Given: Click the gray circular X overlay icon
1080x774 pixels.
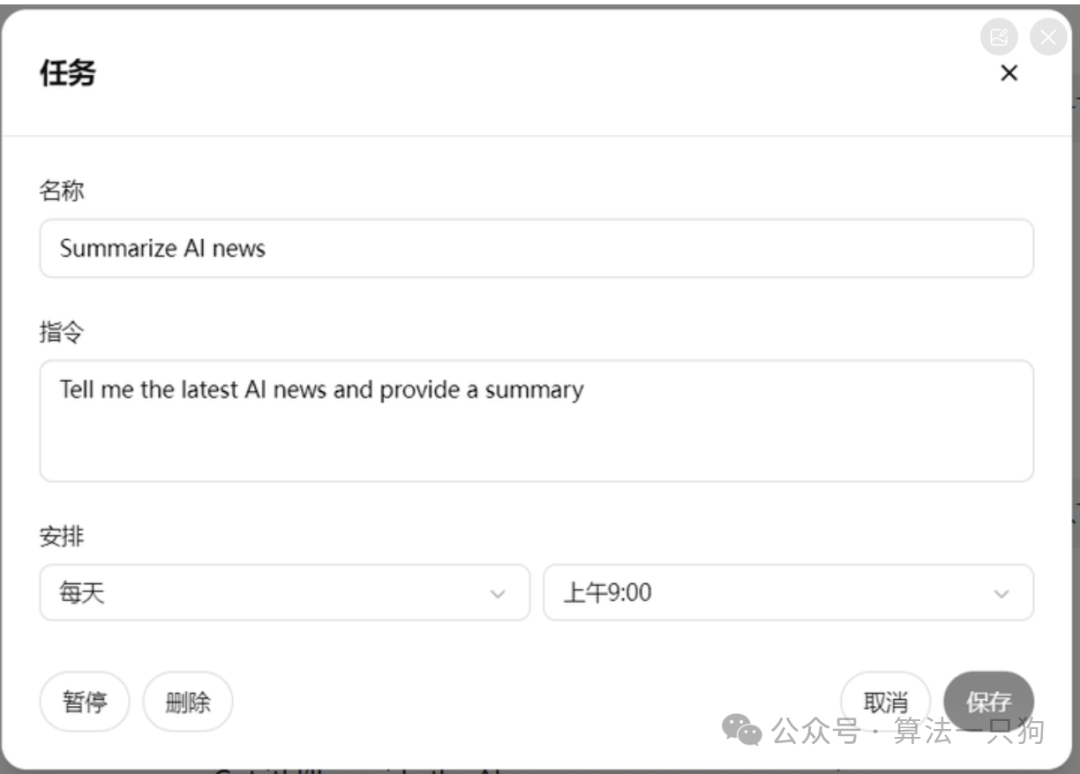Looking at the screenshot, I should click(x=1048, y=38).
